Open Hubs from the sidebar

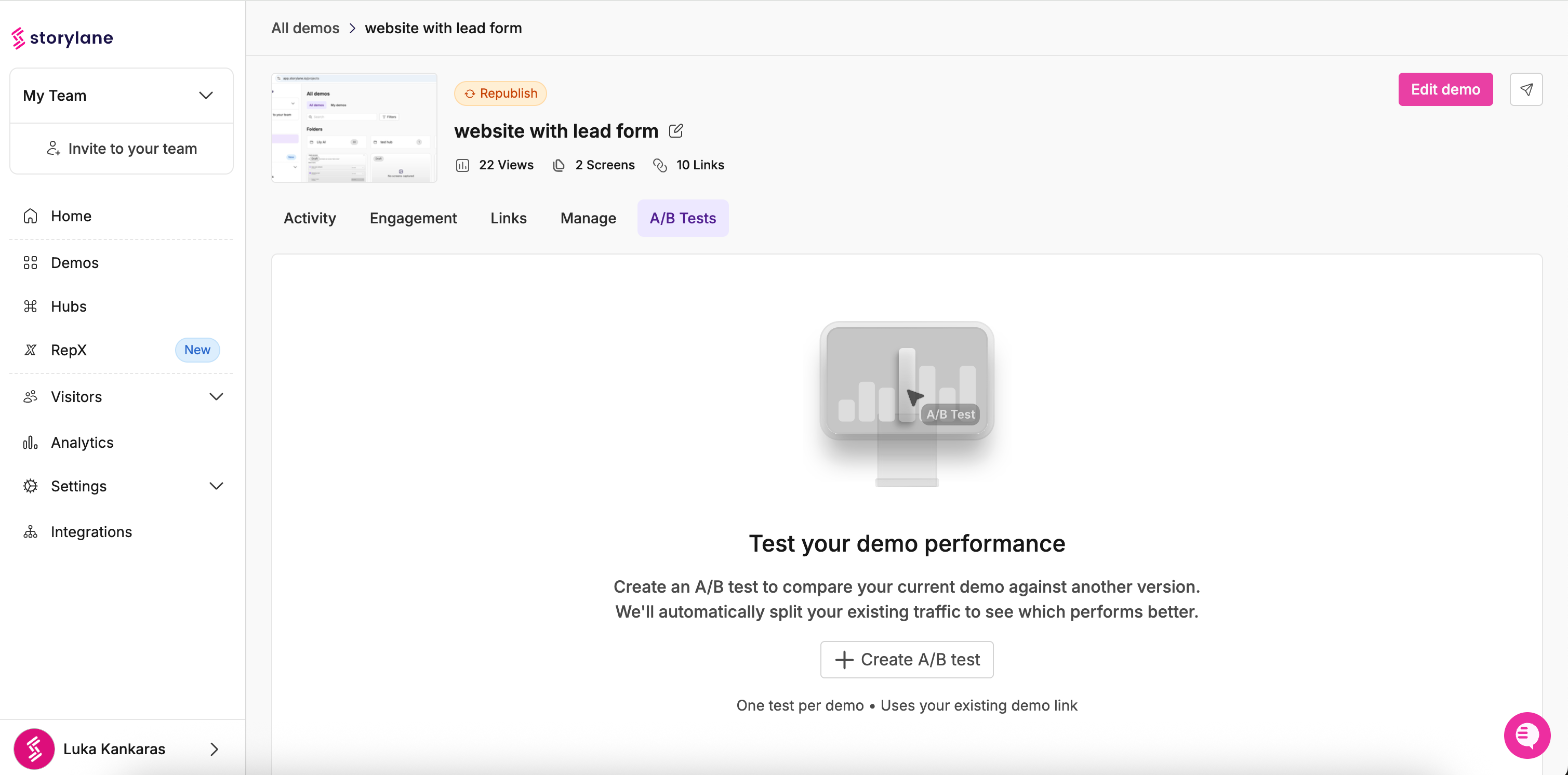[x=68, y=306]
